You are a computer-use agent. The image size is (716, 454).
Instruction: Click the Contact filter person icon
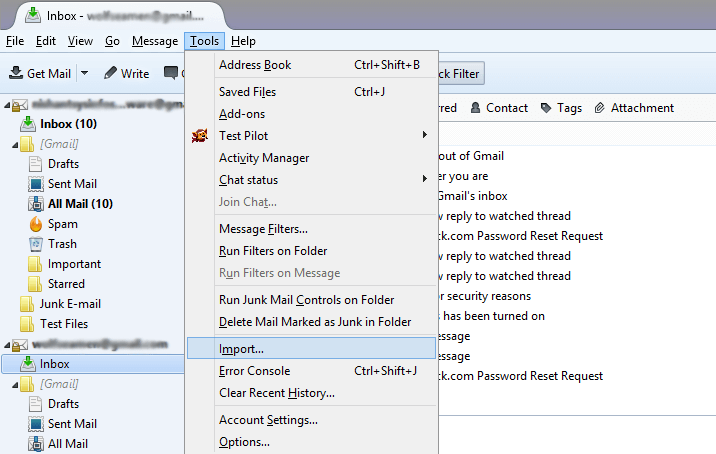475,108
